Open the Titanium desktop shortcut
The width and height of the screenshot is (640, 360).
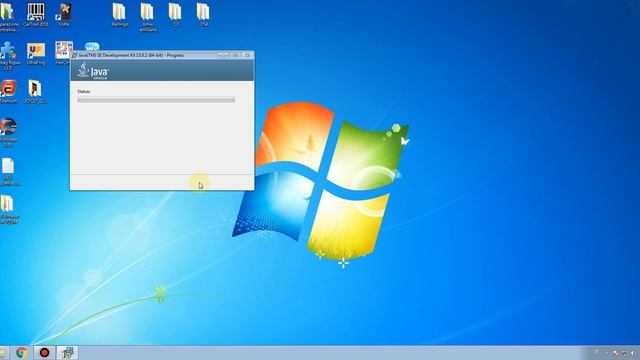pyautogui.click(x=8, y=91)
